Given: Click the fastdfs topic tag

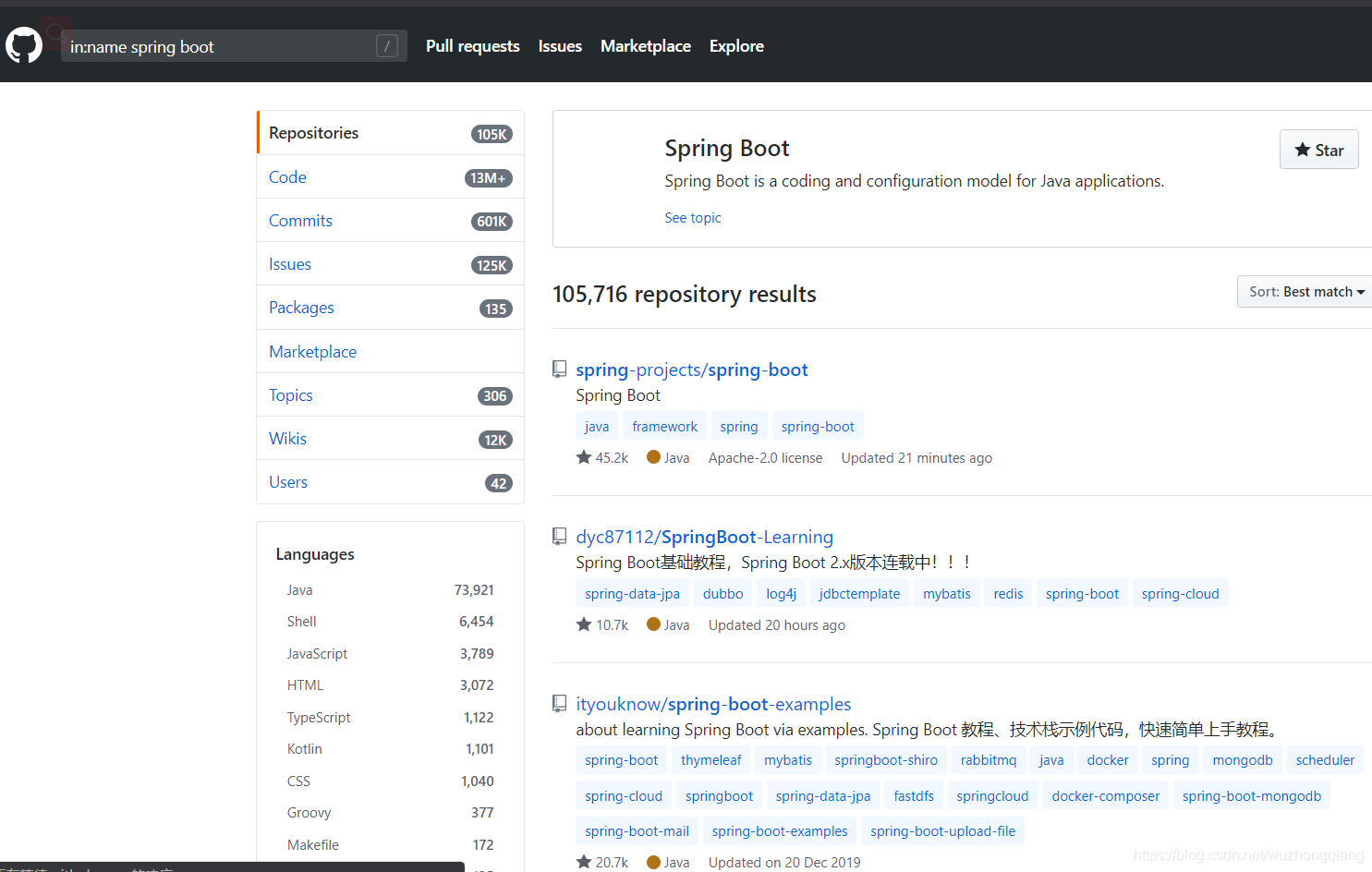Looking at the screenshot, I should pyautogui.click(x=914, y=796).
